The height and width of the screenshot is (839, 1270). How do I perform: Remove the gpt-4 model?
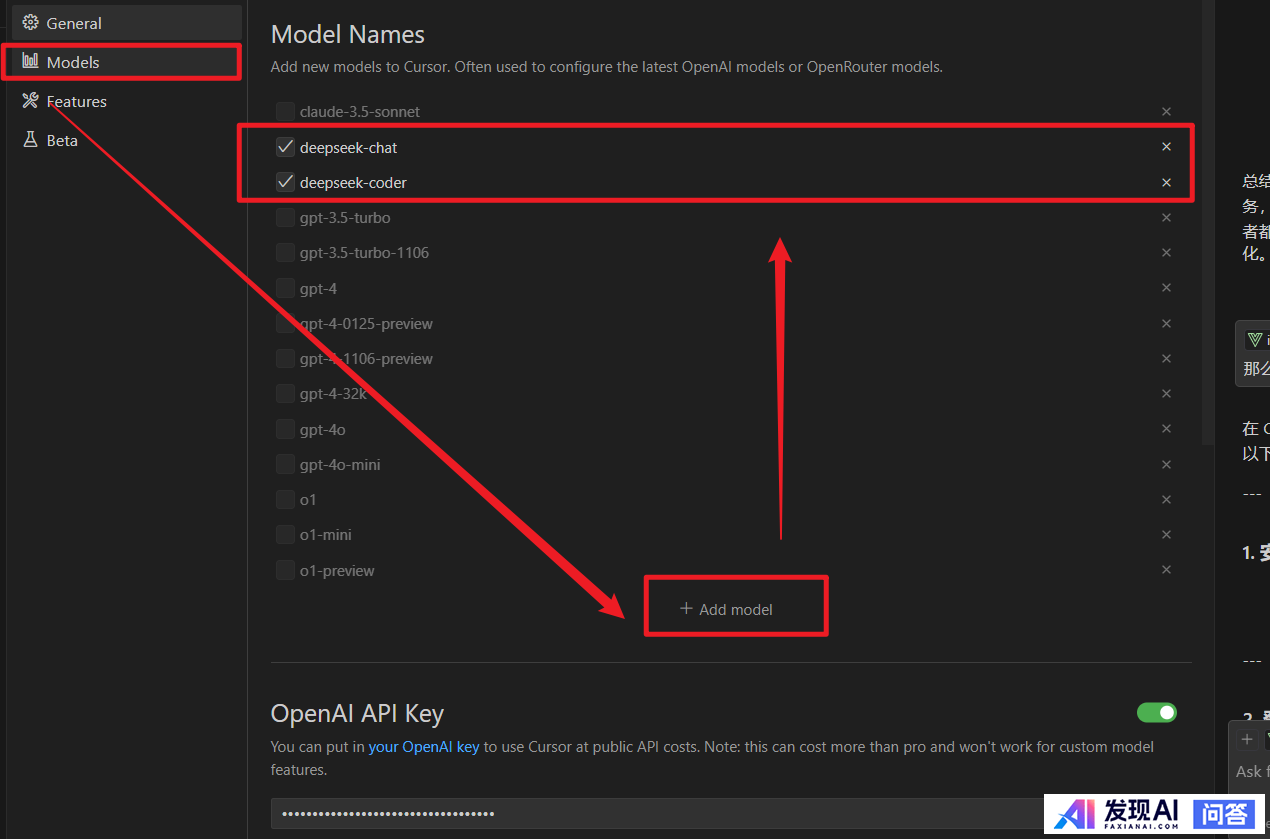(1166, 287)
